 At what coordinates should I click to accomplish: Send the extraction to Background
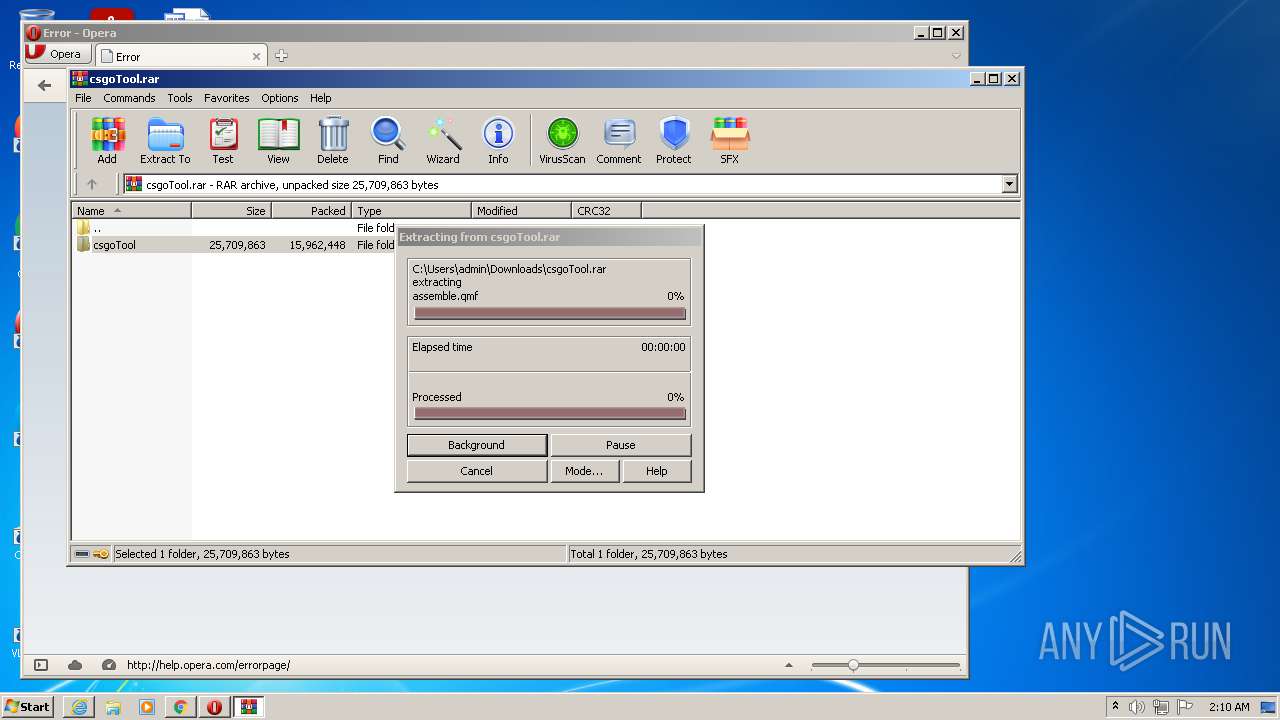tap(477, 445)
